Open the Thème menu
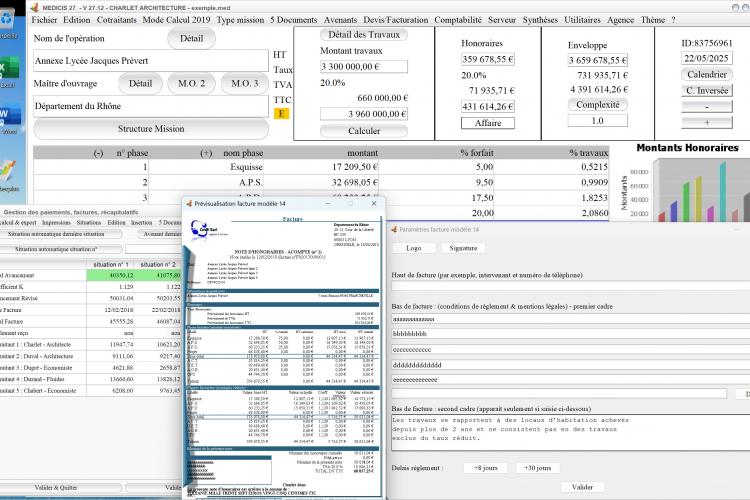Viewport: 750px width, 500px height. 653,20
